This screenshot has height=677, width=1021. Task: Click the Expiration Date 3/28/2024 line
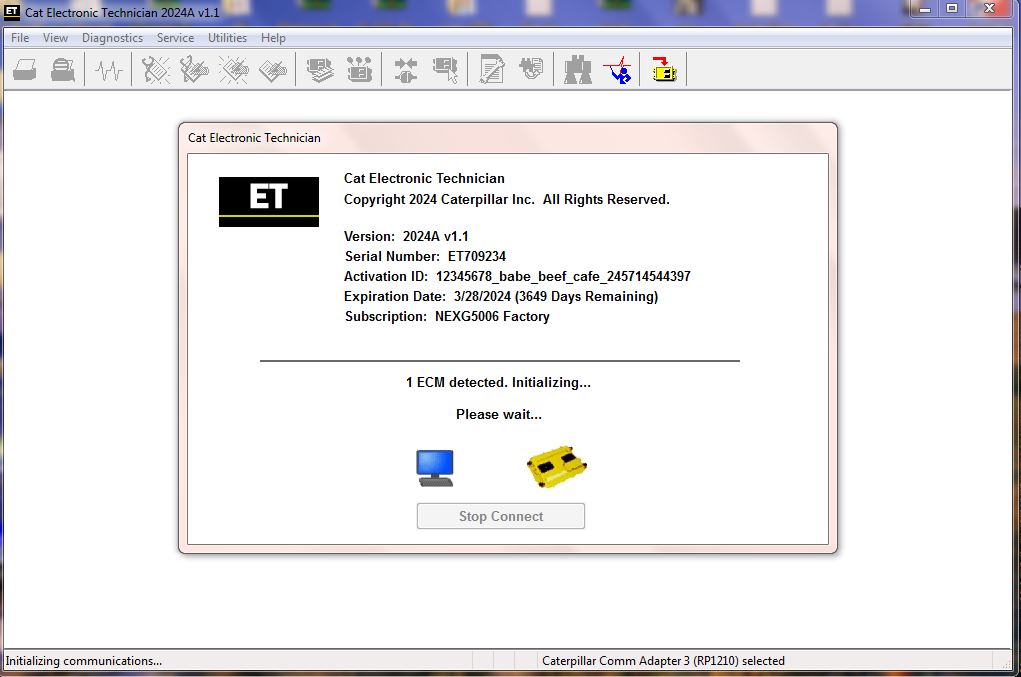pos(501,297)
